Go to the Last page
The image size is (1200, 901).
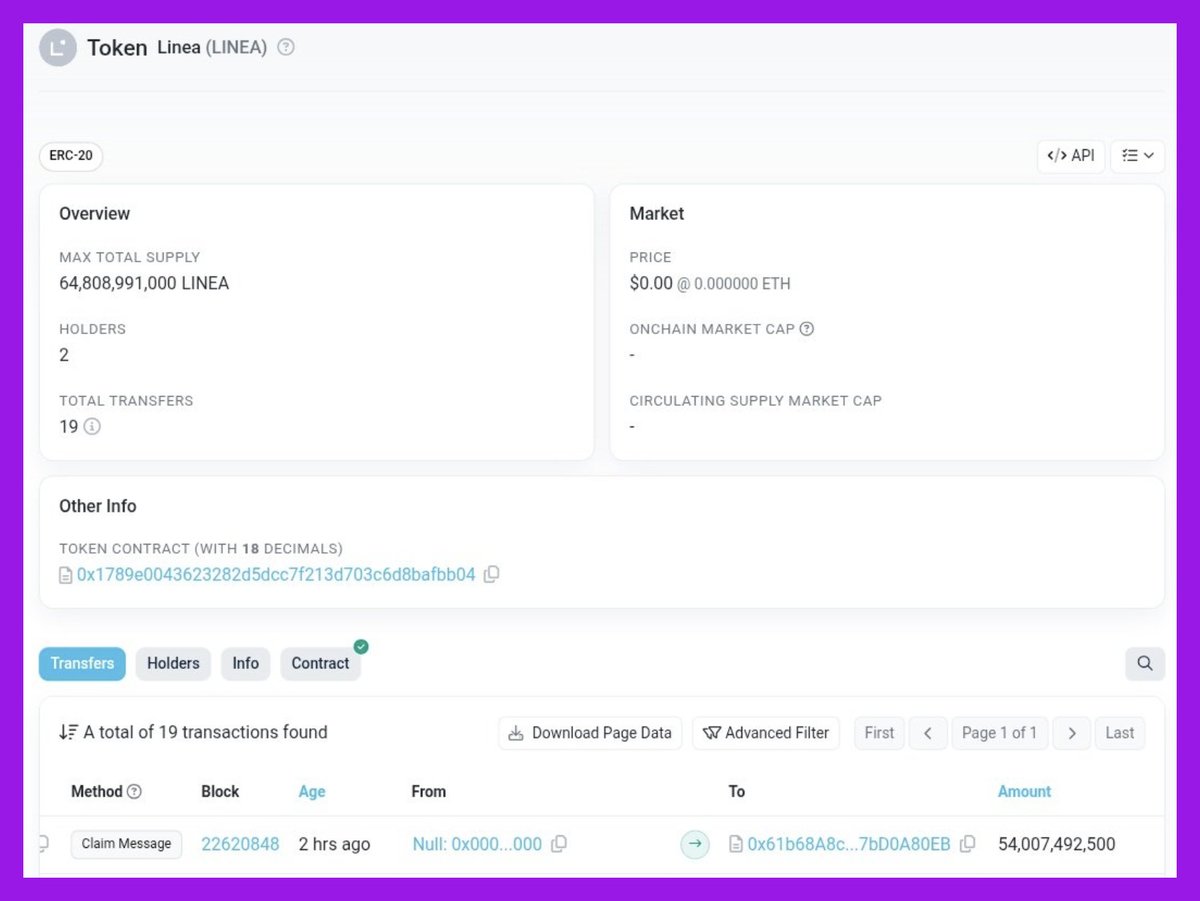tap(1120, 733)
